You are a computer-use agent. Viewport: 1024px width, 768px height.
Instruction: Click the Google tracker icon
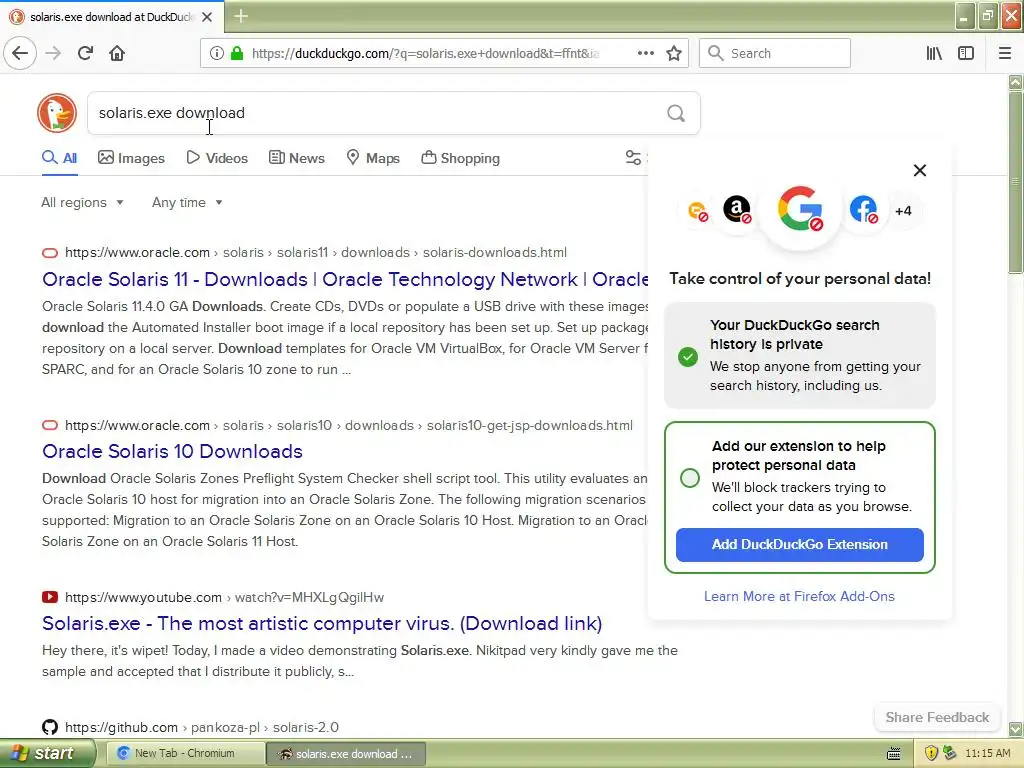(800, 209)
